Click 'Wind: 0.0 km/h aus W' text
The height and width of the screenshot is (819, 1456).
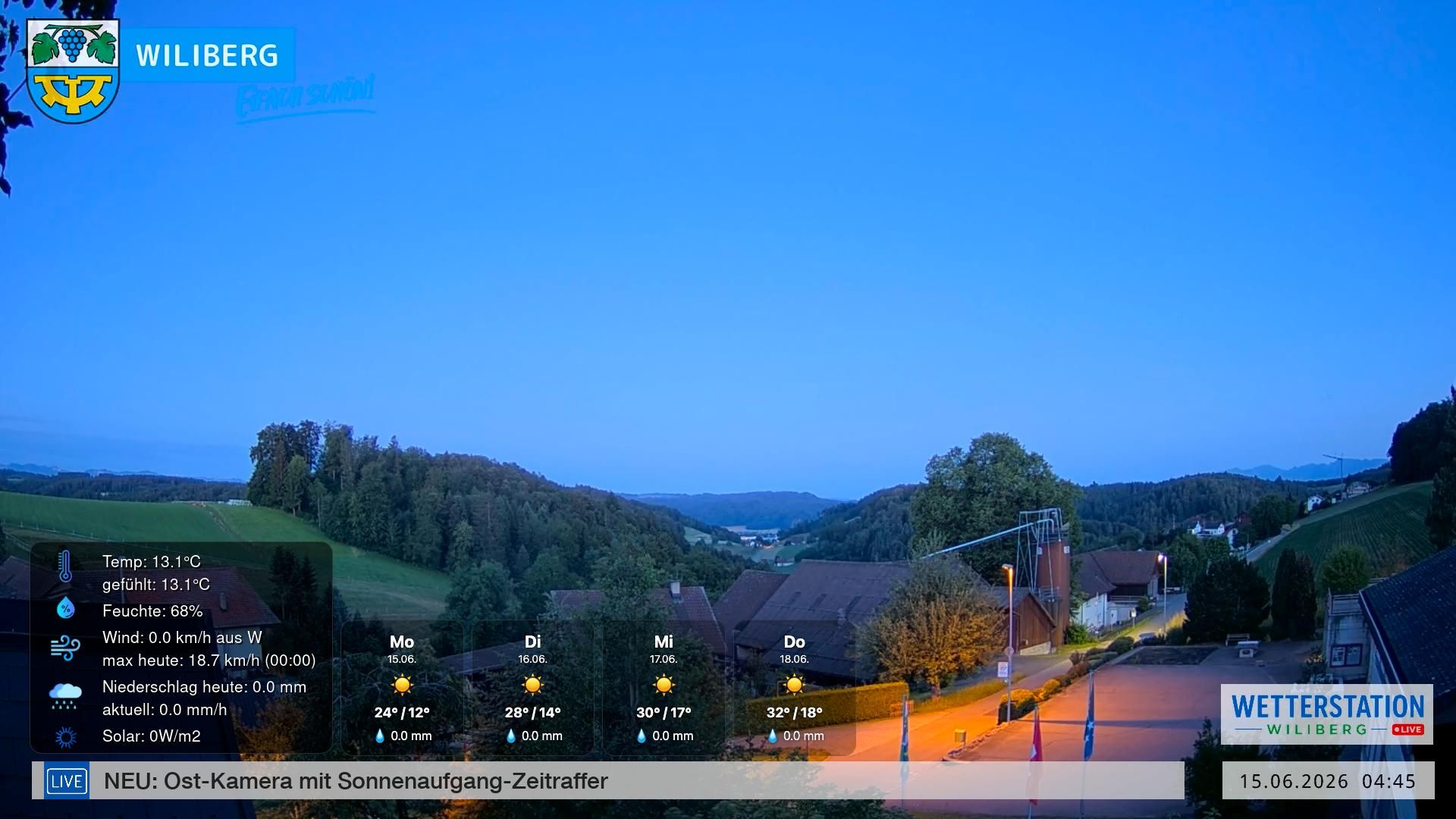[182, 638]
